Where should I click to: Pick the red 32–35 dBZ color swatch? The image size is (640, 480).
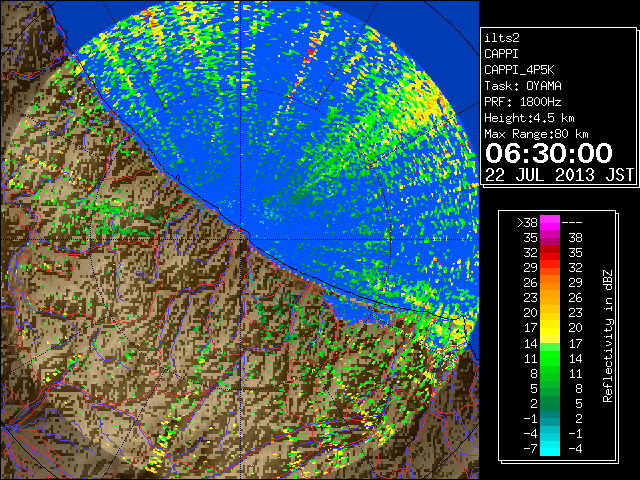click(x=550, y=253)
